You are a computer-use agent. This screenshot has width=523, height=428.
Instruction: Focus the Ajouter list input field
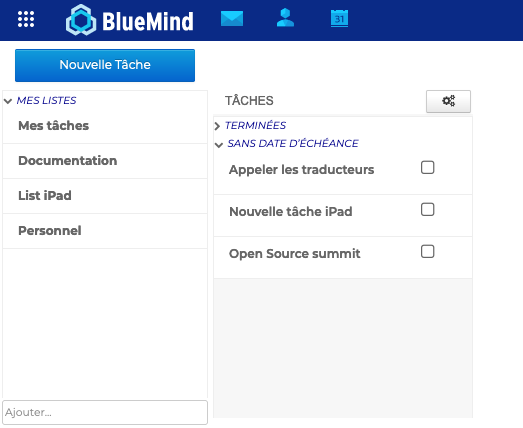105,412
